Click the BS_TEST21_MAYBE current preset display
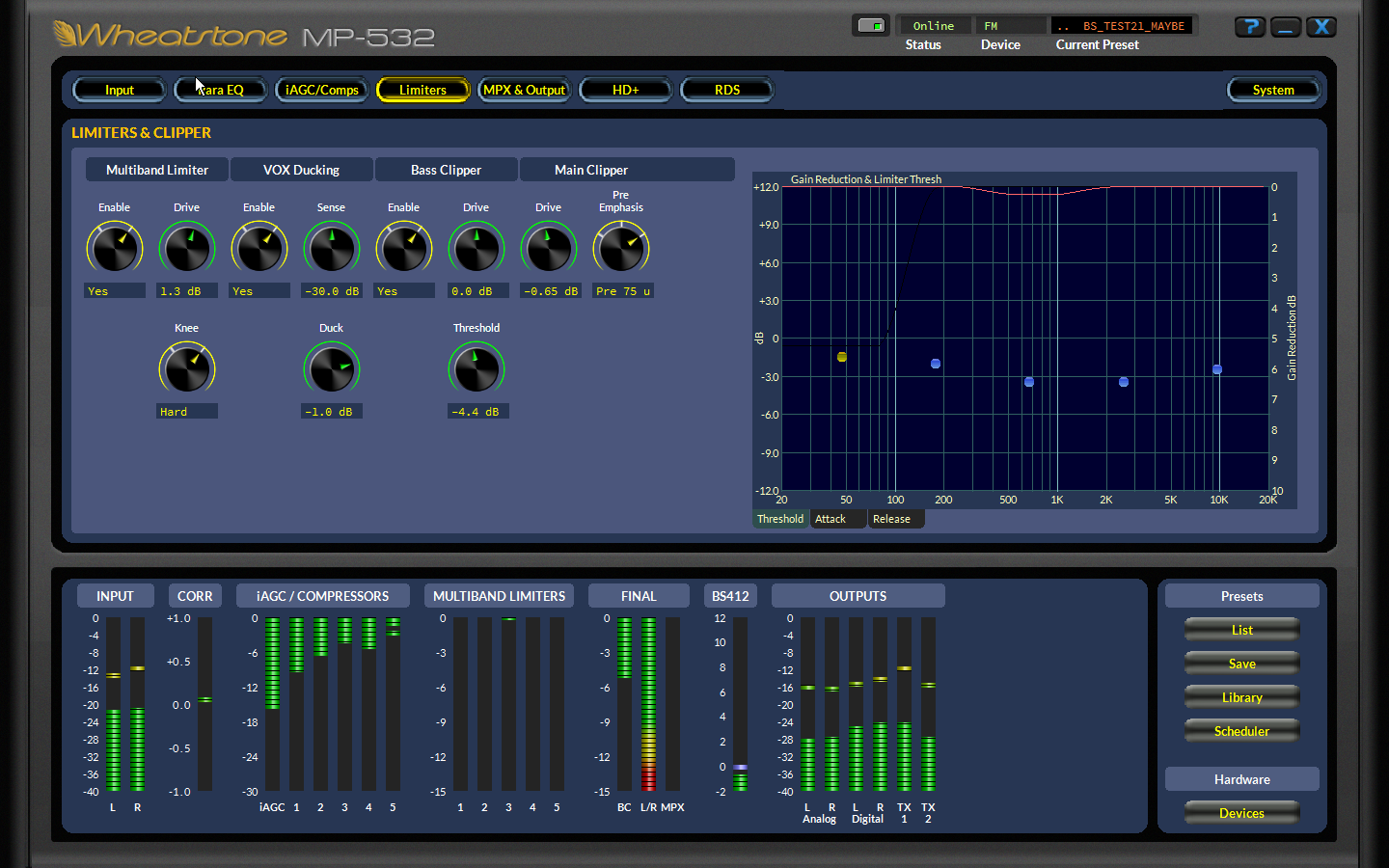This screenshot has width=1389, height=868. [x=1124, y=26]
